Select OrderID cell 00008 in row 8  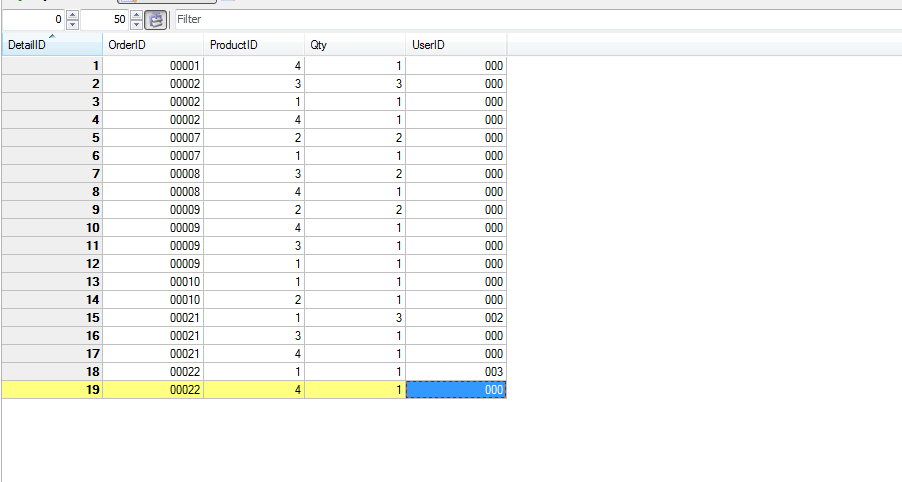coord(153,192)
